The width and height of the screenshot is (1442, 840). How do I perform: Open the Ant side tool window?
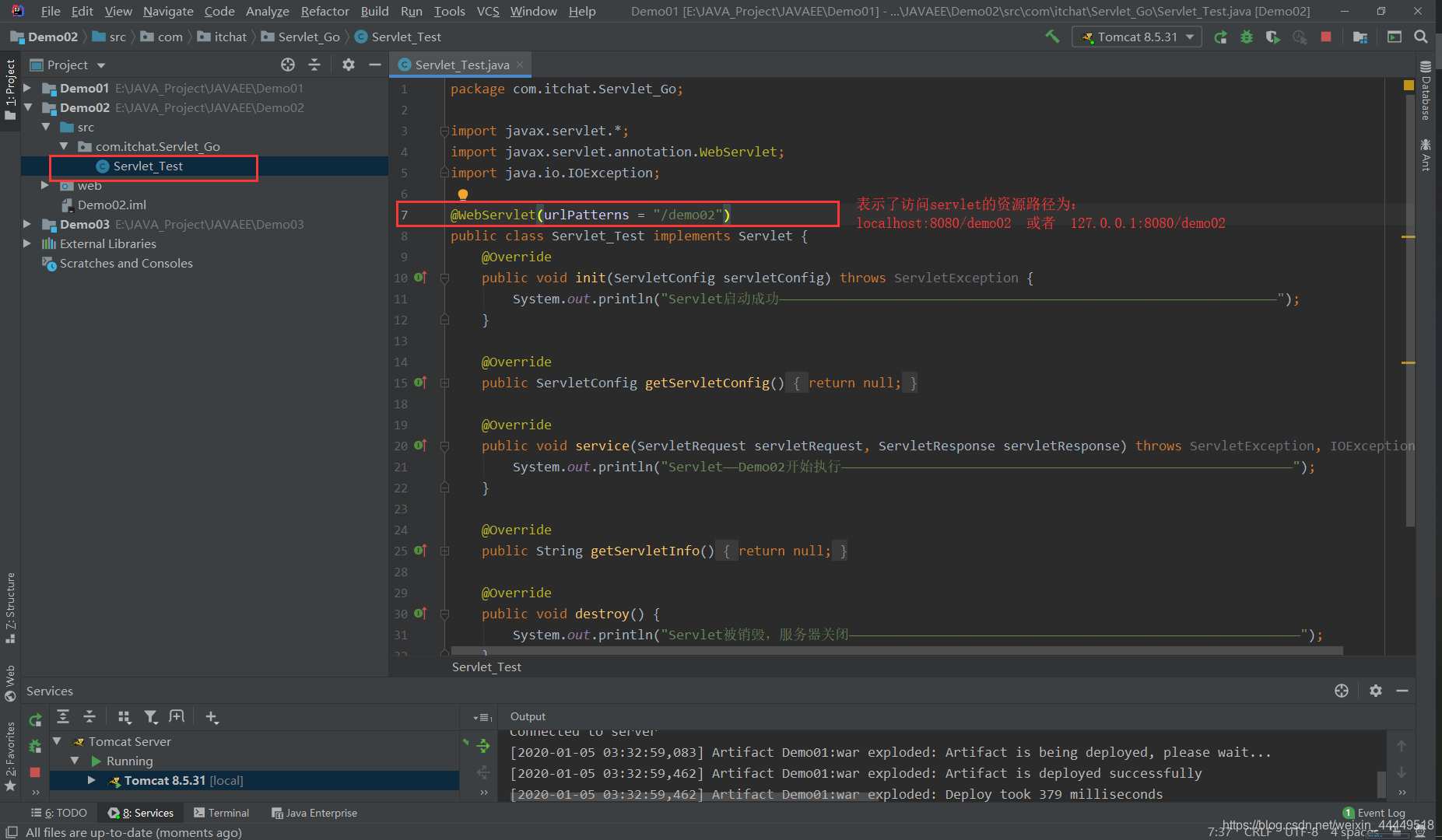(1426, 154)
